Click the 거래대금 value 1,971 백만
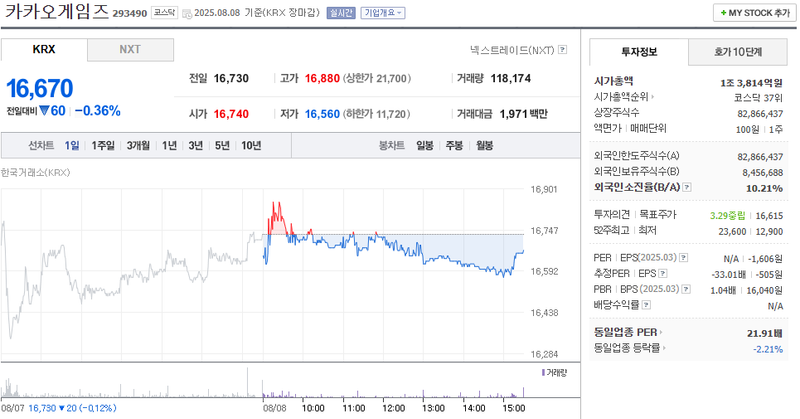Screen dimensions: 800x419 click(523, 114)
